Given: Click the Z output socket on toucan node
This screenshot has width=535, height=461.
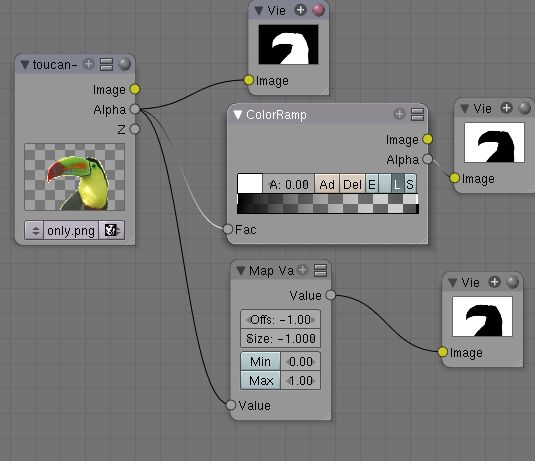Looking at the screenshot, I should coord(135,129).
